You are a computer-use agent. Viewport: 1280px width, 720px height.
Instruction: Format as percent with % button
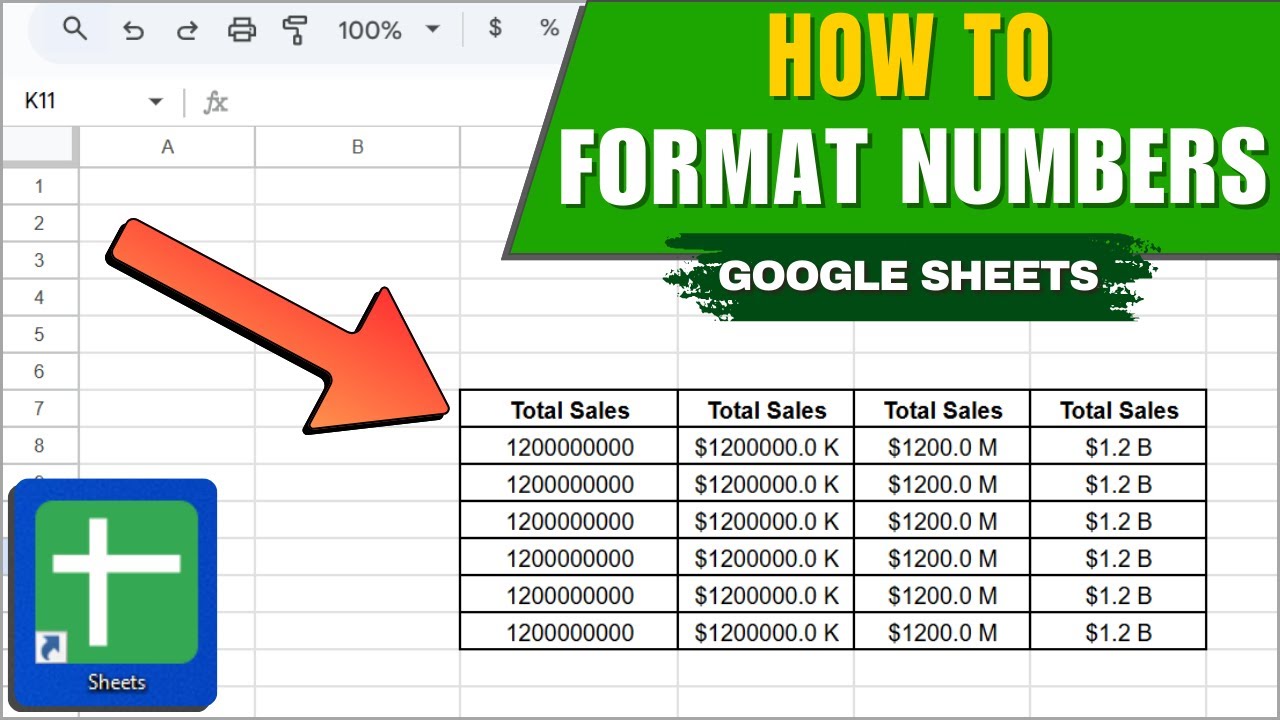pos(549,28)
